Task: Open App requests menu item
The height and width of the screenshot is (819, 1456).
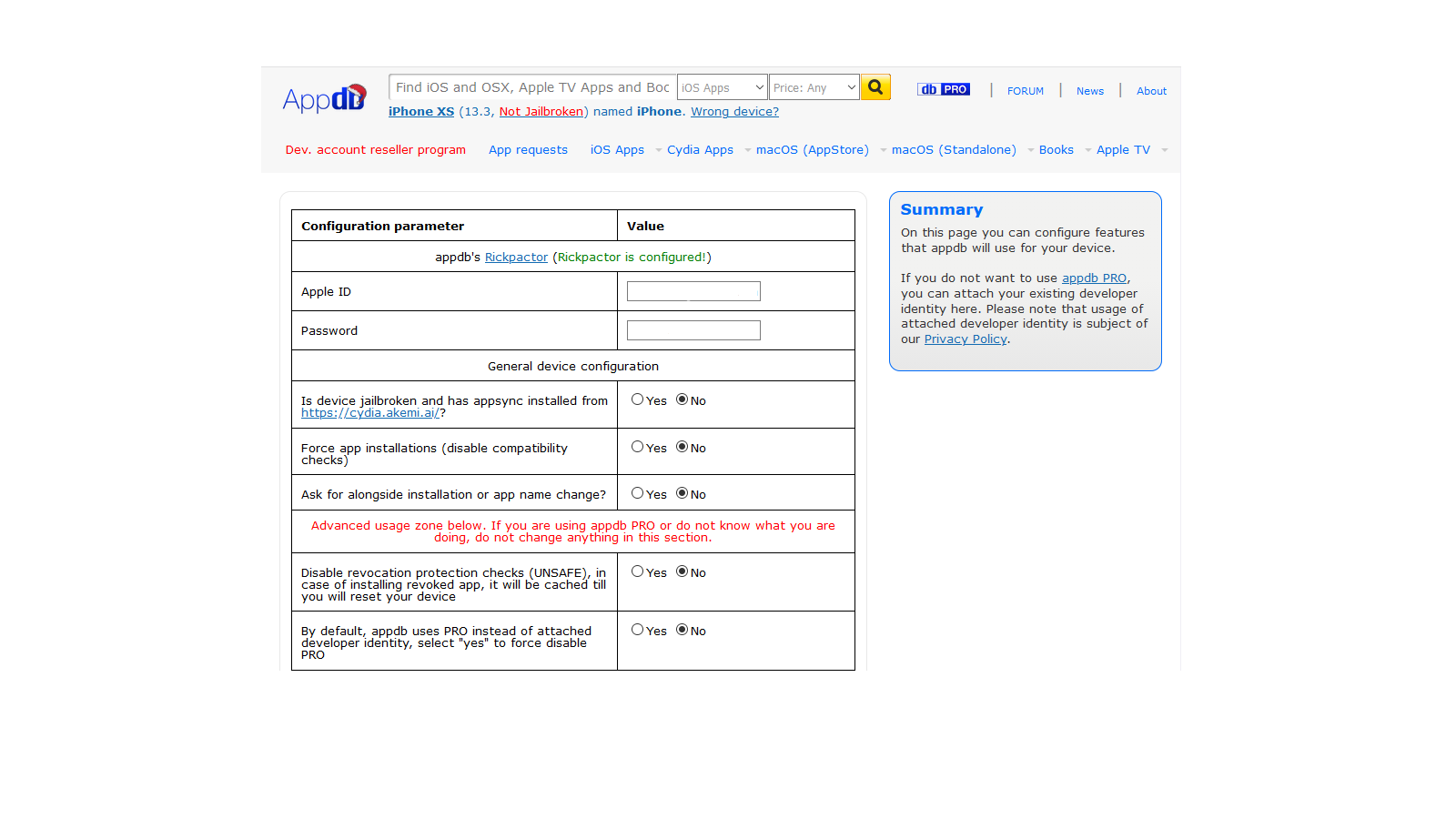Action: point(528,150)
